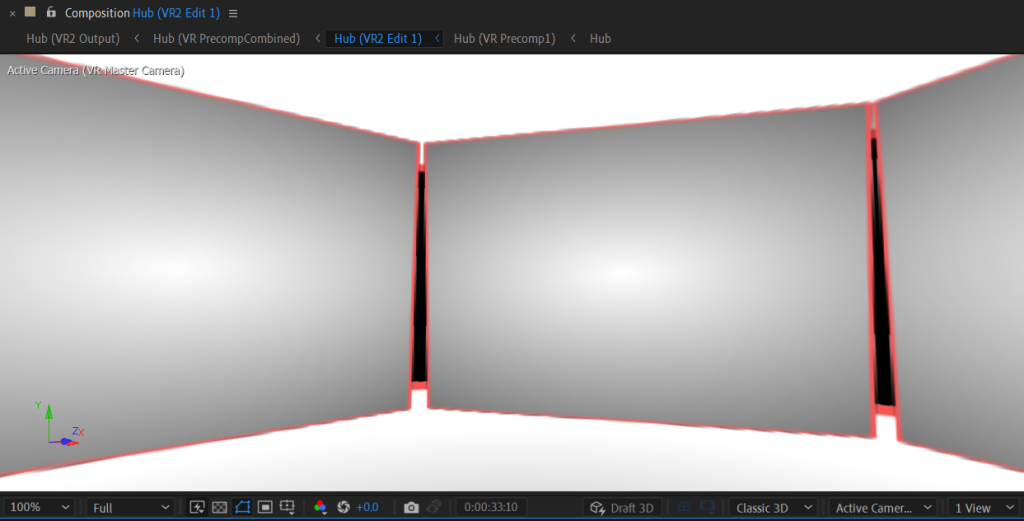This screenshot has width=1024, height=521.
Task: Open the Full resolution dropdown
Action: click(x=131, y=507)
